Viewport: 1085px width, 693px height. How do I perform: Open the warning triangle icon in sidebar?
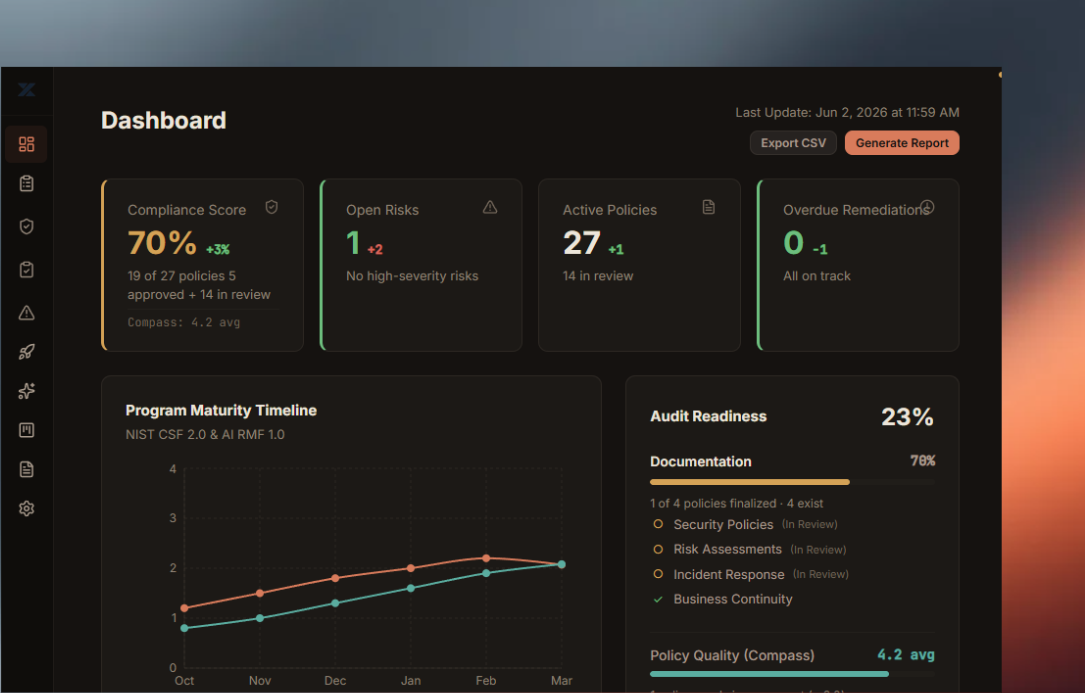pyautogui.click(x=26, y=313)
